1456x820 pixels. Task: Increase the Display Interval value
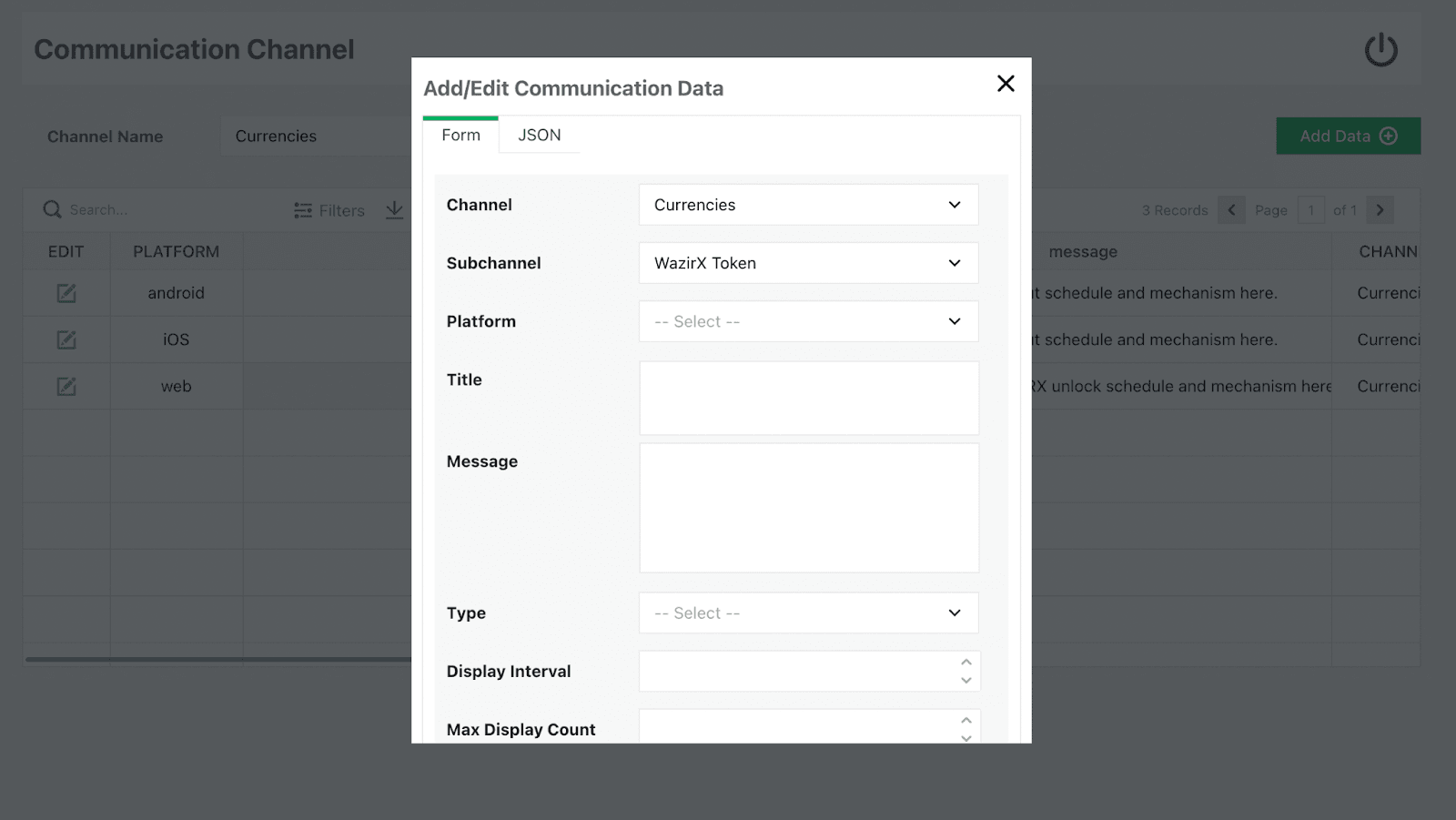coord(966,663)
